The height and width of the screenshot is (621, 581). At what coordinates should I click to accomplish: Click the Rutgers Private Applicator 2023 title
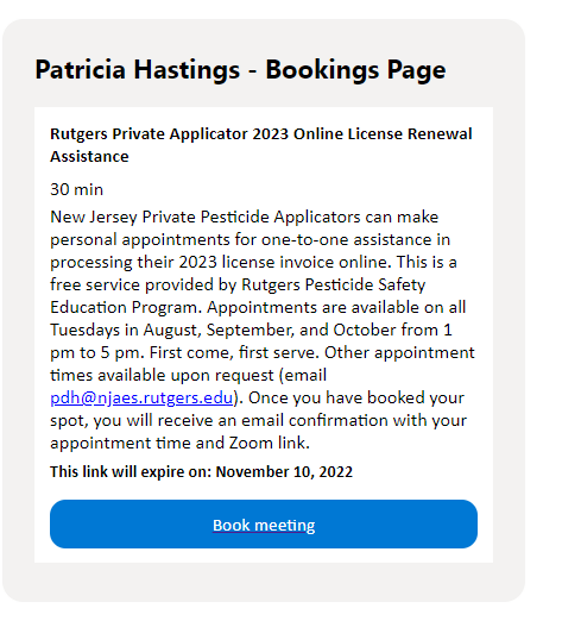[x=261, y=145]
